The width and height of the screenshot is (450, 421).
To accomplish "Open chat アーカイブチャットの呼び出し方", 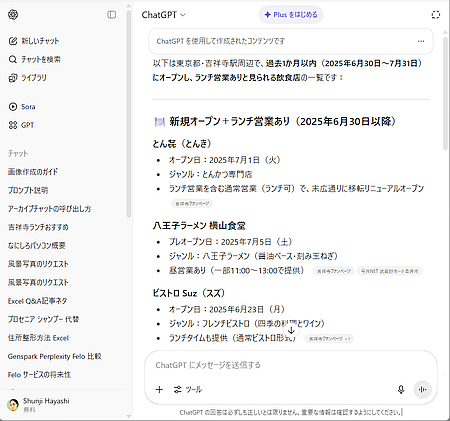I will click(49, 209).
